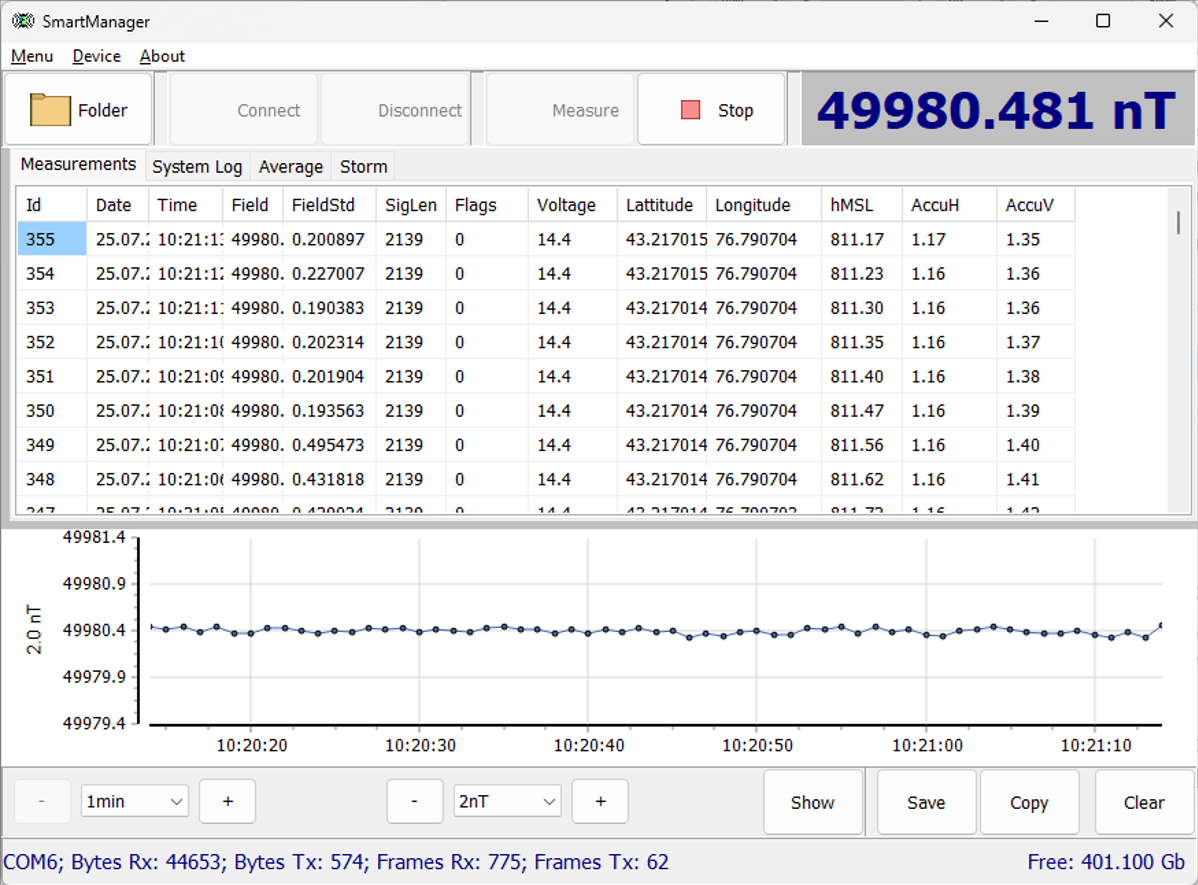Copy the chart data with Copy button
1198x885 pixels.
(x=1028, y=802)
